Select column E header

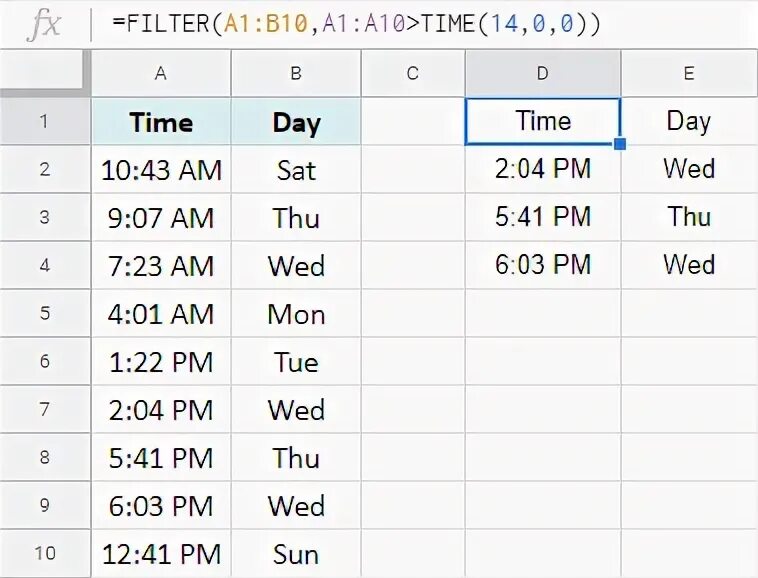tap(689, 74)
